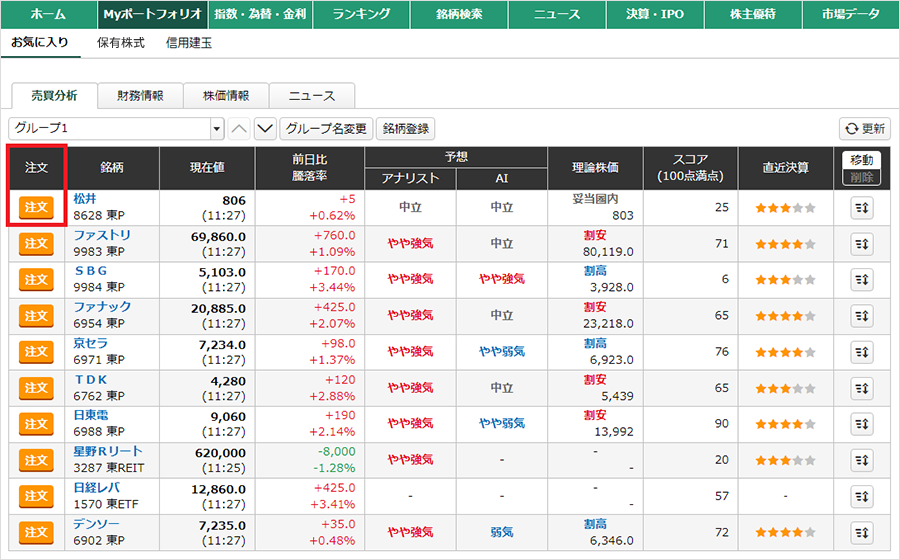Open the グループ1 group dropdown
This screenshot has height=560, width=900.
point(116,129)
